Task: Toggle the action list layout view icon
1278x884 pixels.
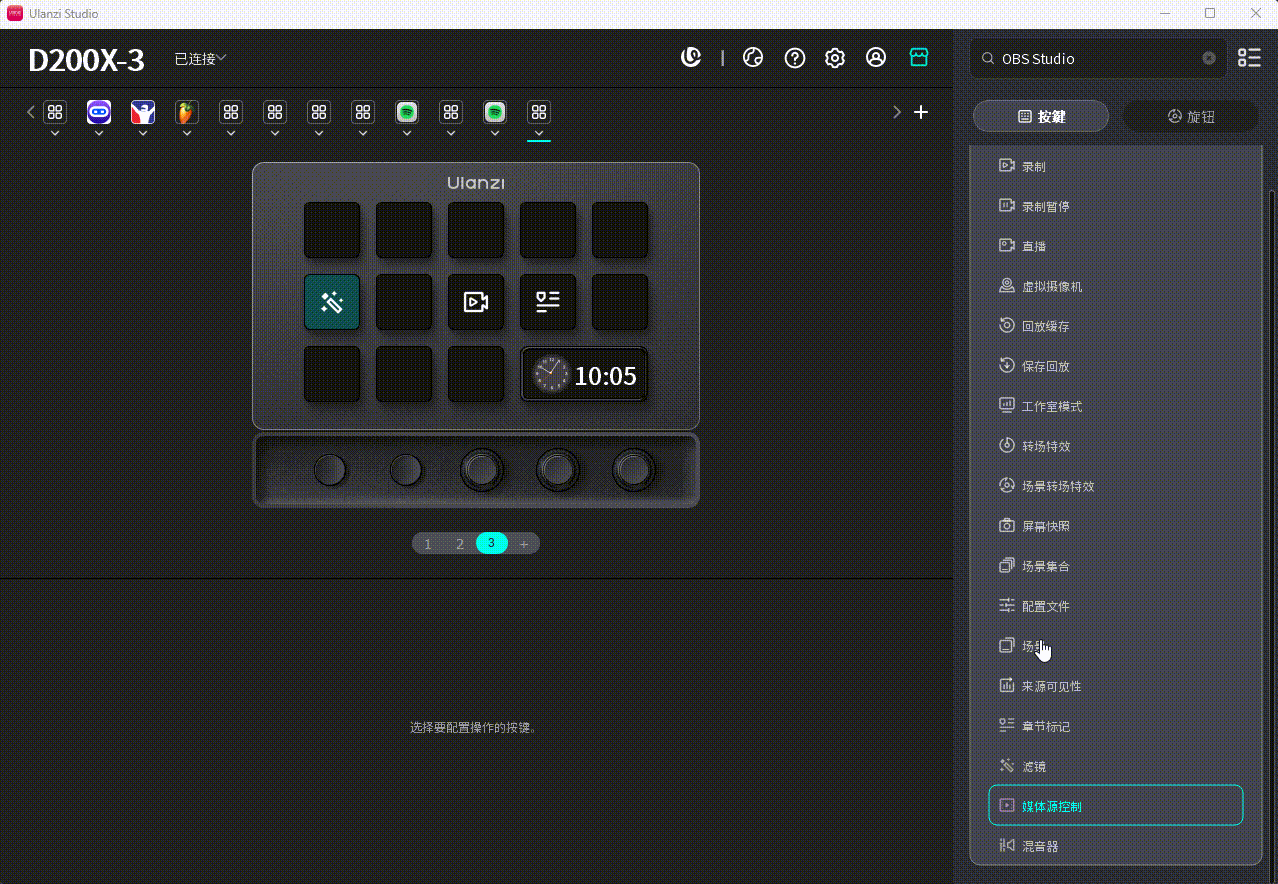Action: click(1248, 57)
